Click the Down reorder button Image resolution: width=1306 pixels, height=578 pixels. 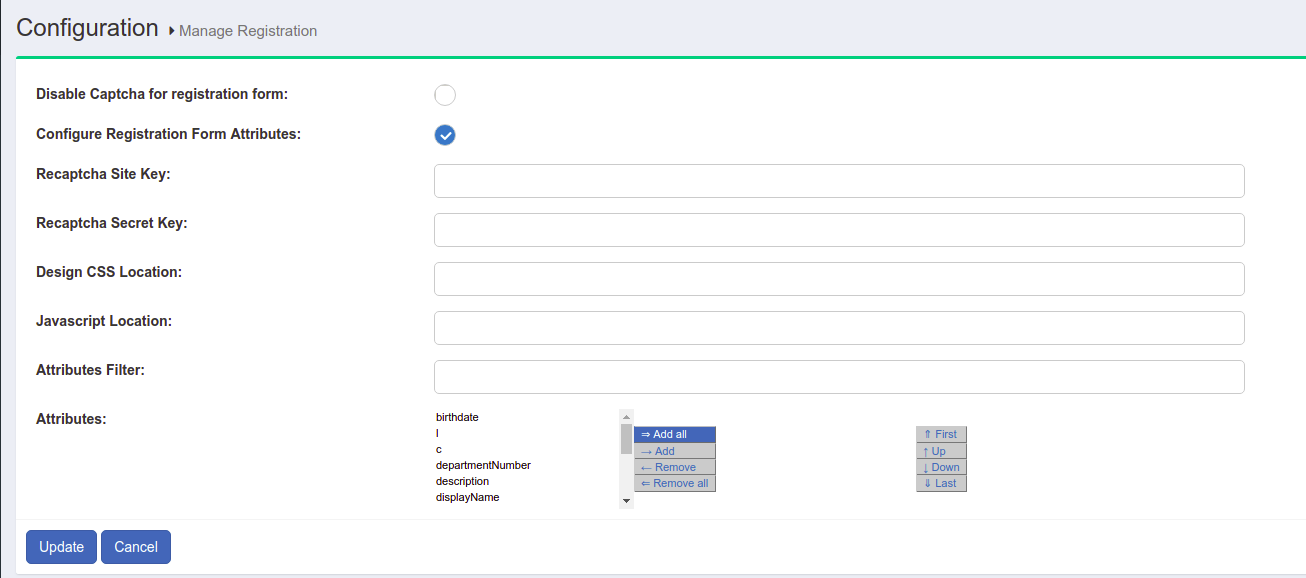pyautogui.click(x=941, y=467)
